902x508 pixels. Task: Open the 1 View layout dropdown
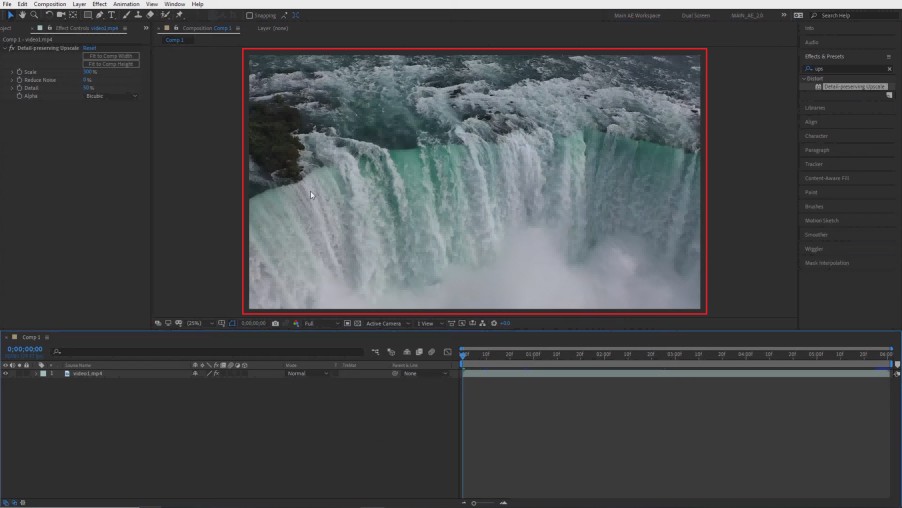pyautogui.click(x=430, y=323)
